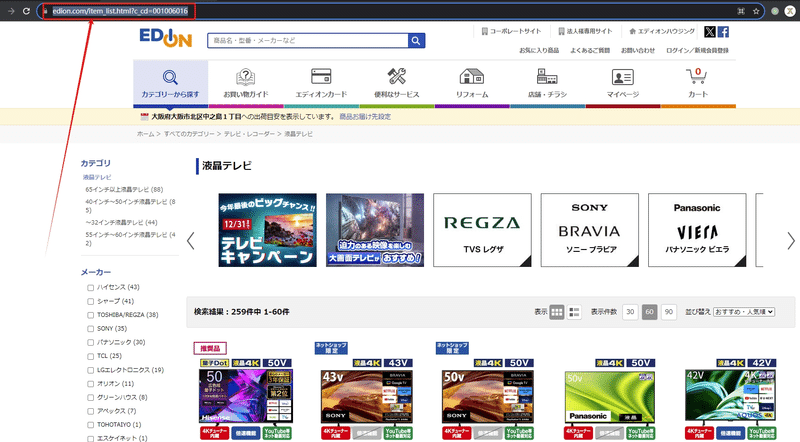Open エディオンカード menu

pos(321,83)
